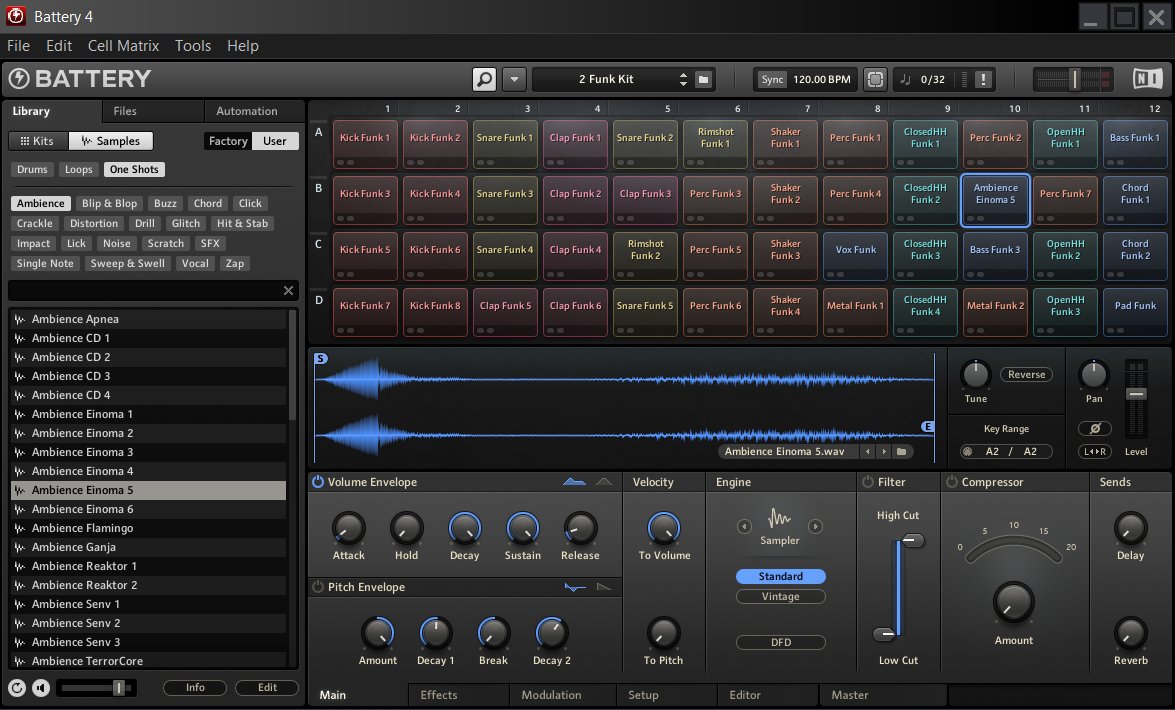Select previous engine arrow left of Sampler
Viewport: 1175px width, 710px height.
(743, 526)
